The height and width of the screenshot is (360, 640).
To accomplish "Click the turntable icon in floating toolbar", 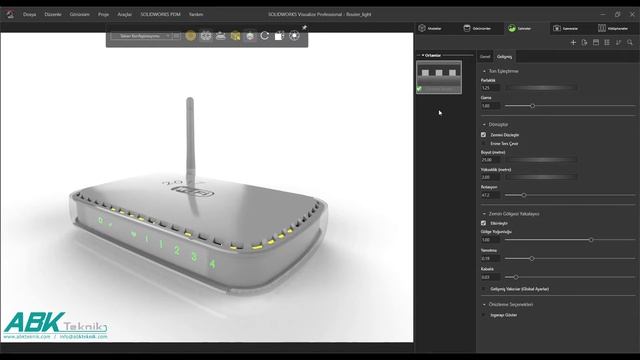I will [x=220, y=36].
